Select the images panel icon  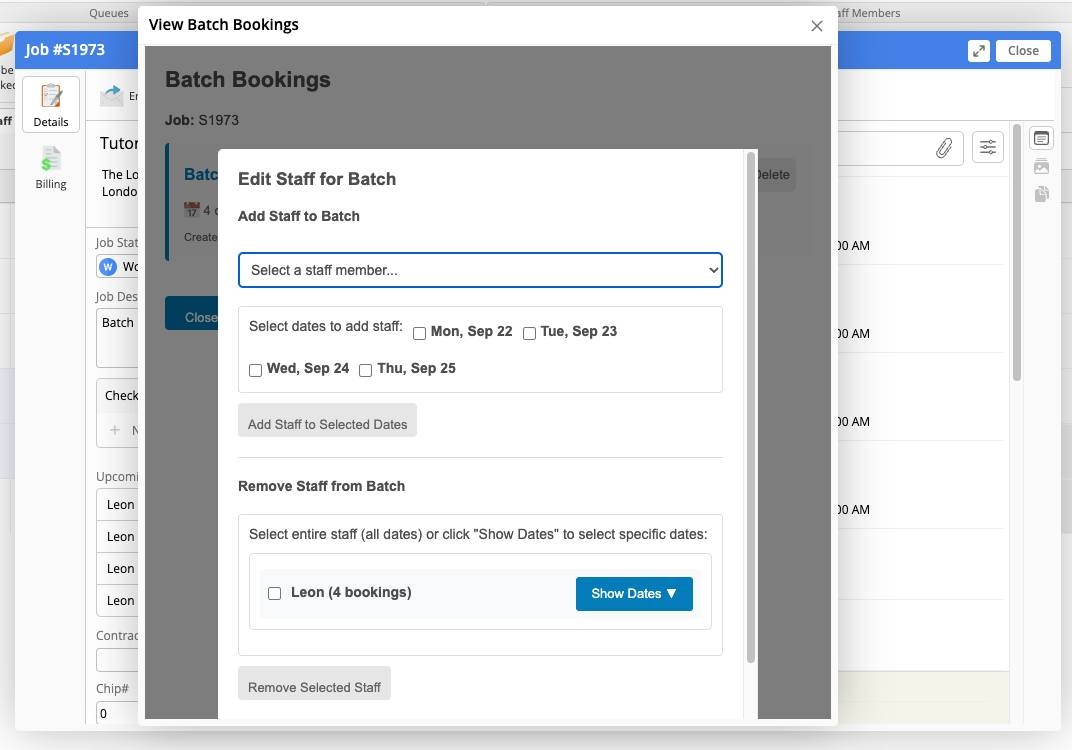1041,167
